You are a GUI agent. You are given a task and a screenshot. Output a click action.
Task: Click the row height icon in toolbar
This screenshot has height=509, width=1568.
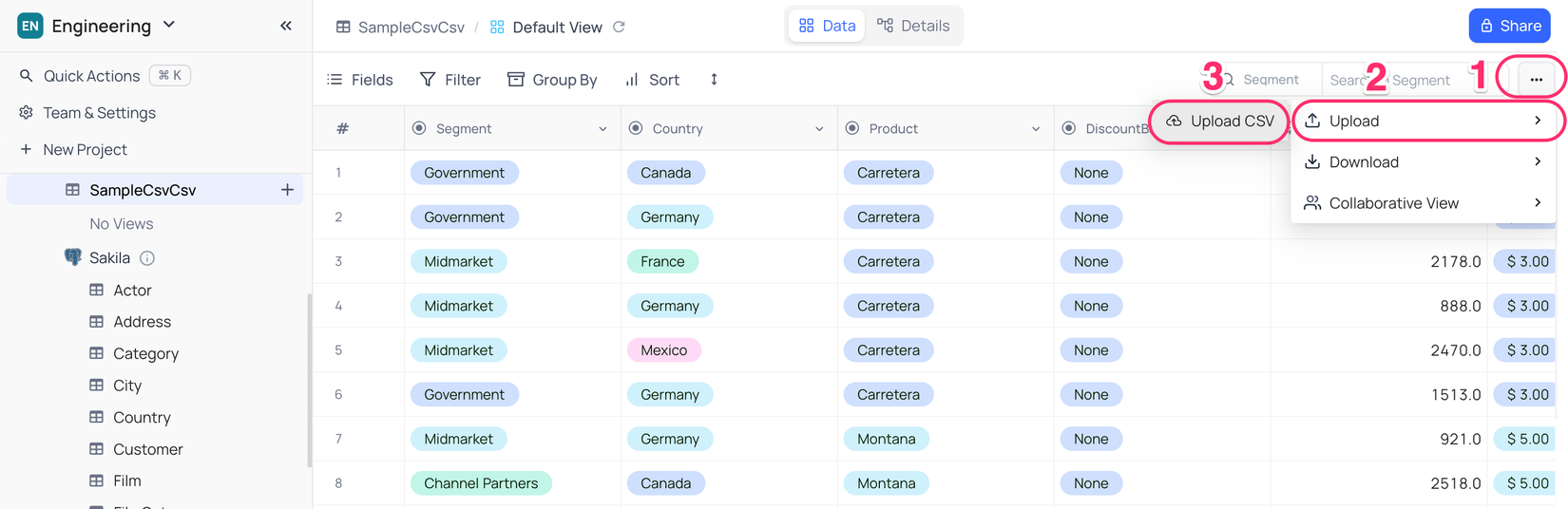coord(714,80)
